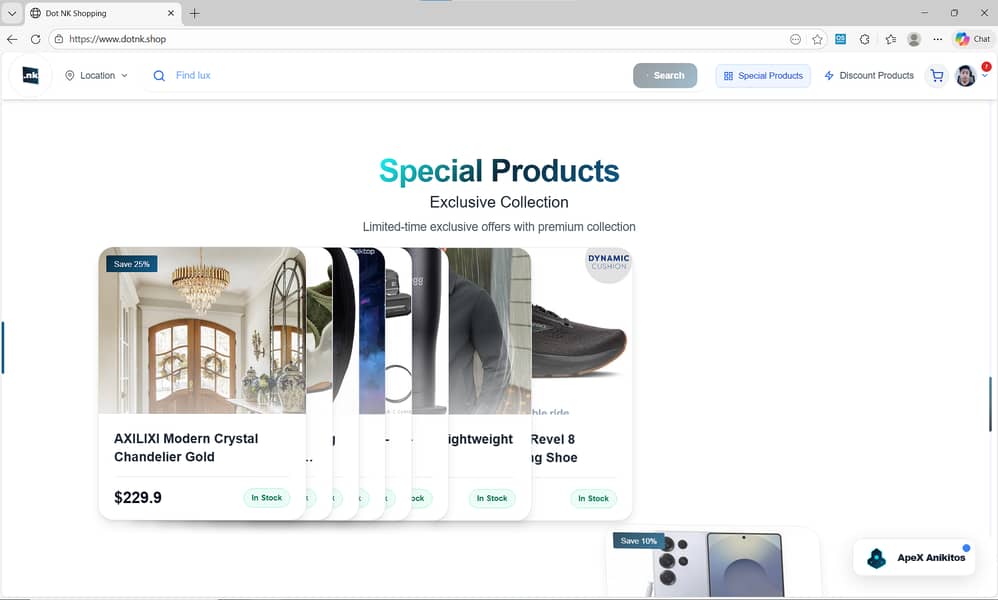This screenshot has width=998, height=600.
Task: Click lightweight card In Stock badge
Action: pyautogui.click(x=492, y=498)
